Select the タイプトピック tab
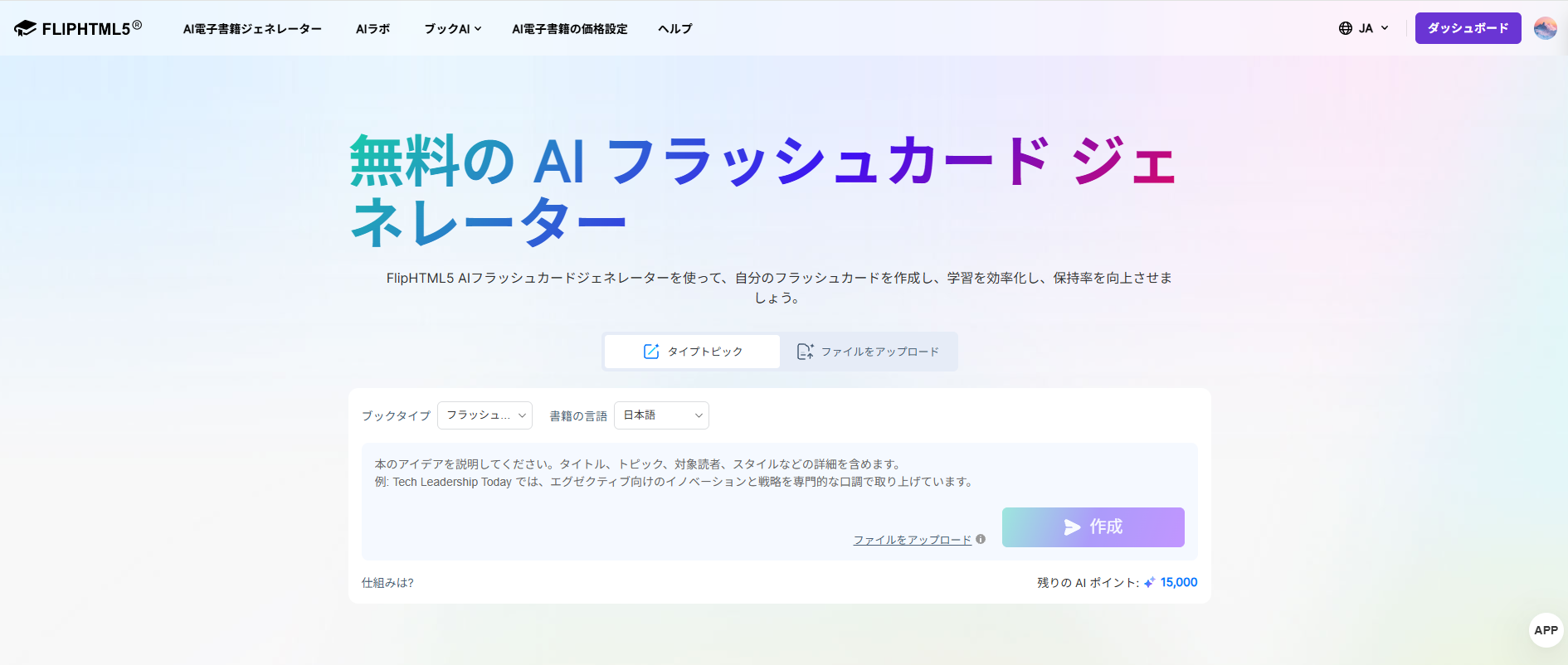1568x665 pixels. pyautogui.click(x=692, y=352)
